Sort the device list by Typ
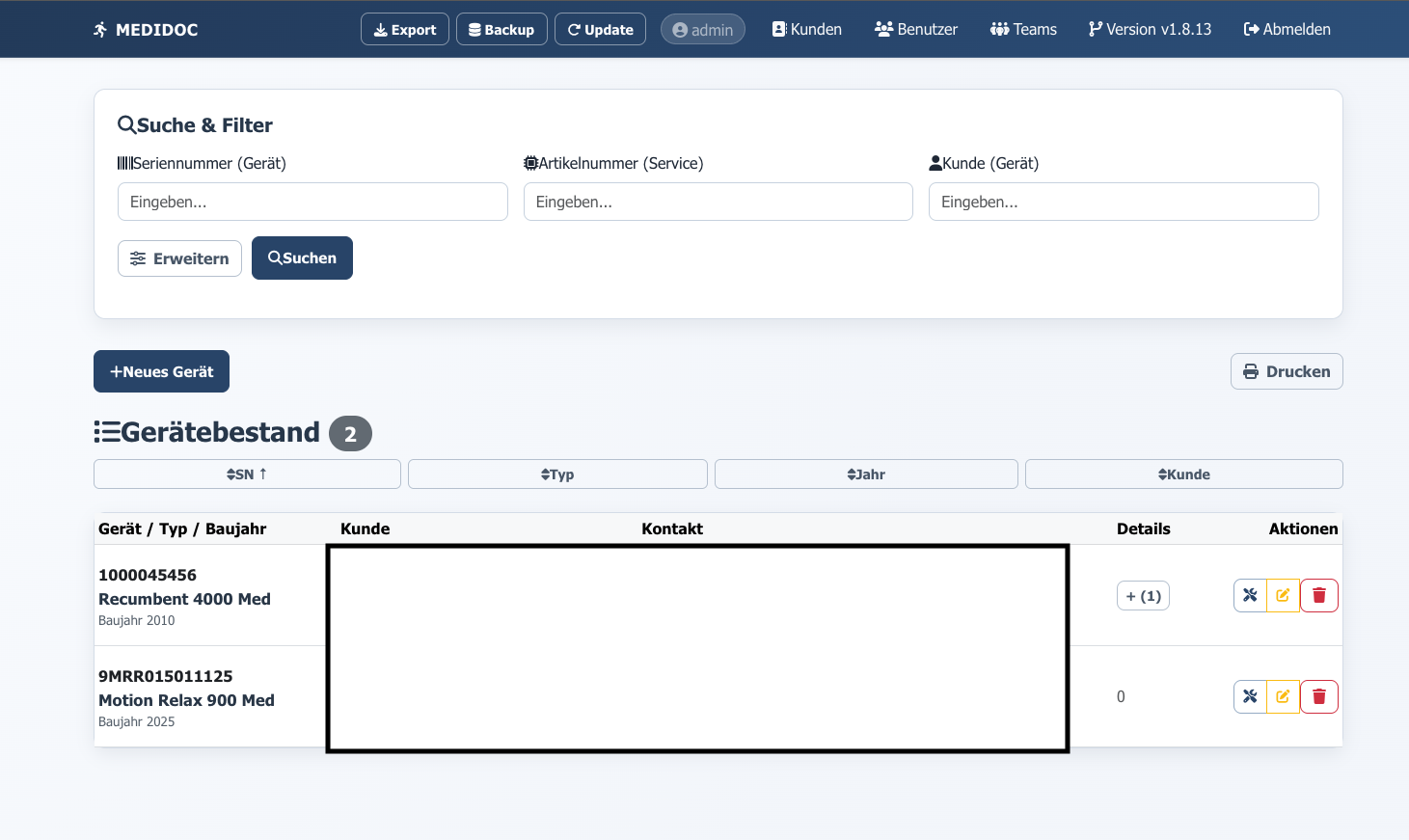 (557, 474)
